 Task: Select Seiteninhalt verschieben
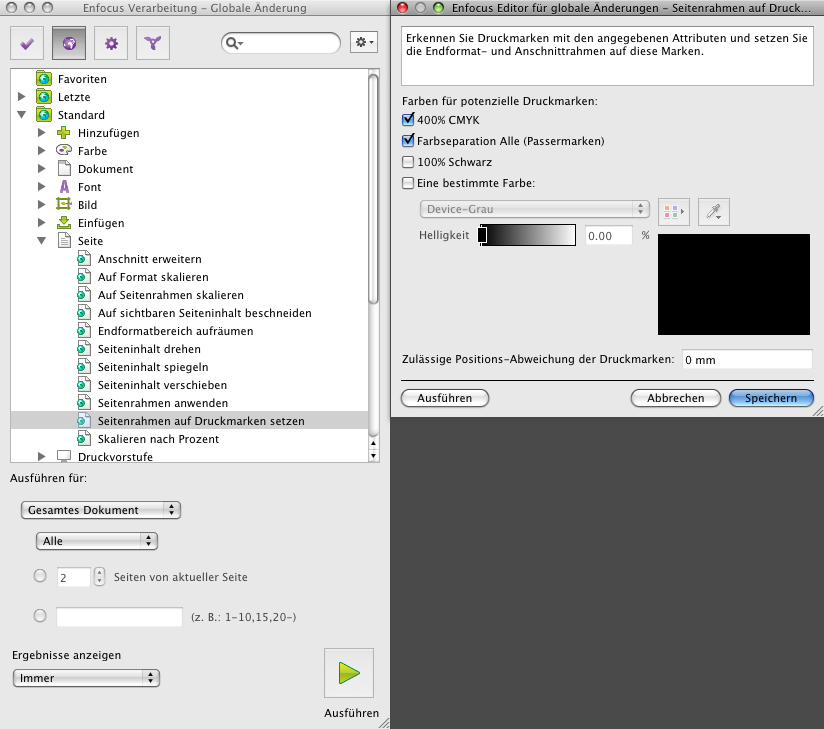tap(162, 385)
